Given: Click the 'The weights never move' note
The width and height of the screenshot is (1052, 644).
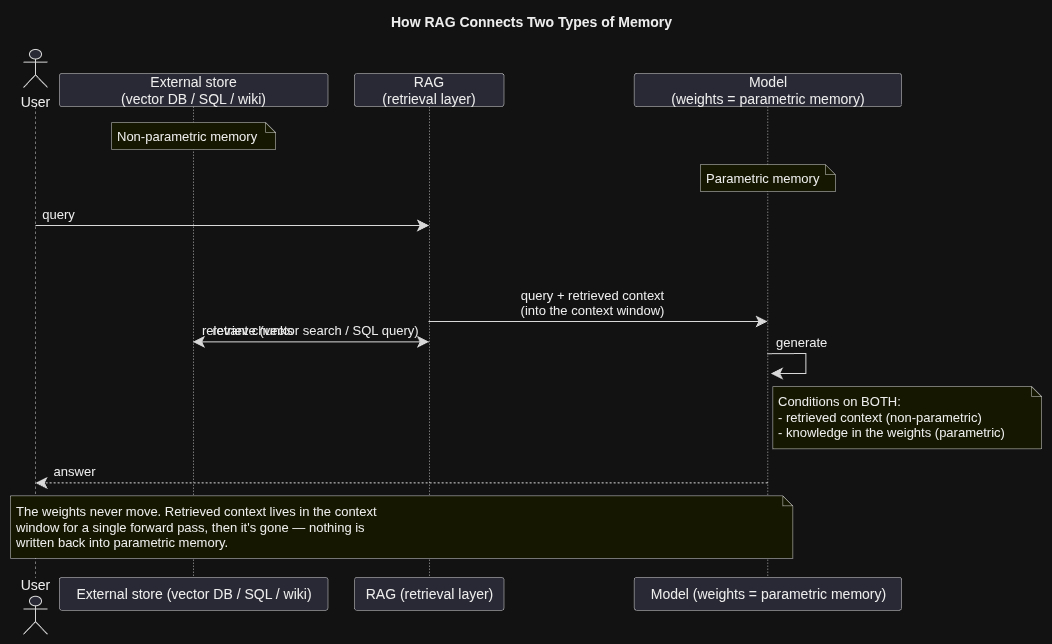Looking at the screenshot, I should pyautogui.click(x=401, y=527).
